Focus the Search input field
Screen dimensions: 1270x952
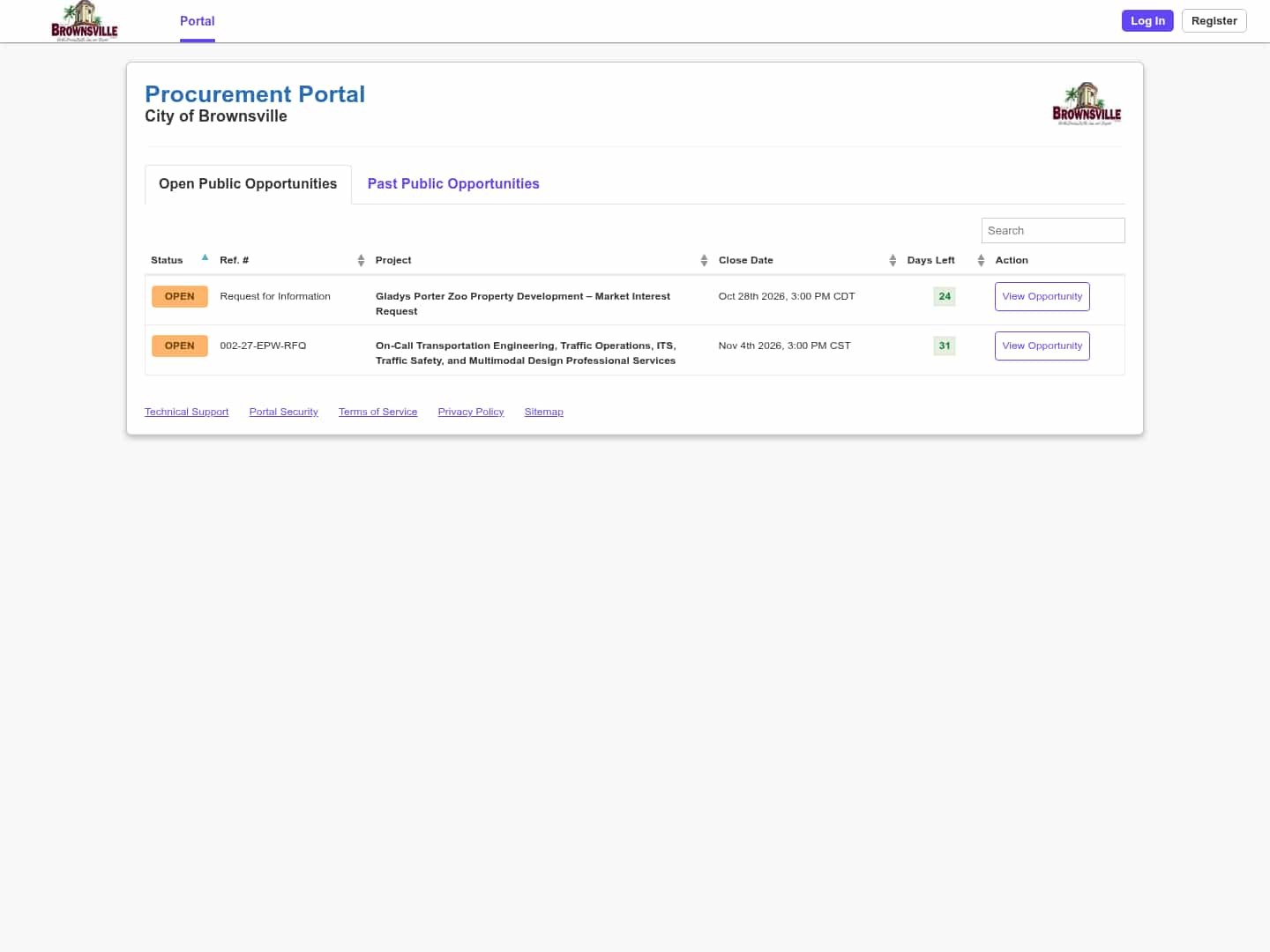pos(1053,230)
